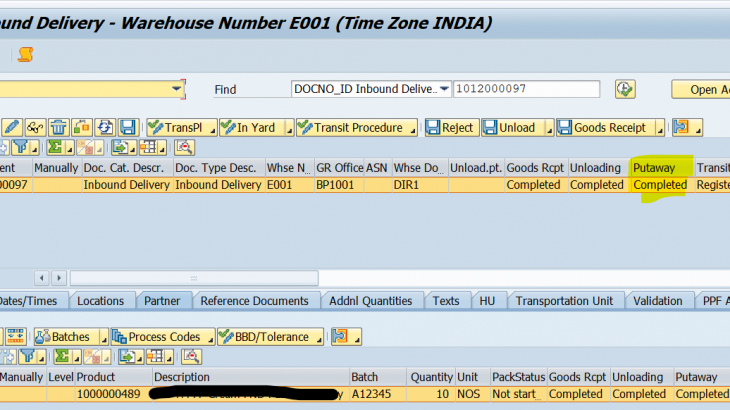
Task: Click the Putaway column header in header grid
Action: pyautogui.click(x=662, y=168)
